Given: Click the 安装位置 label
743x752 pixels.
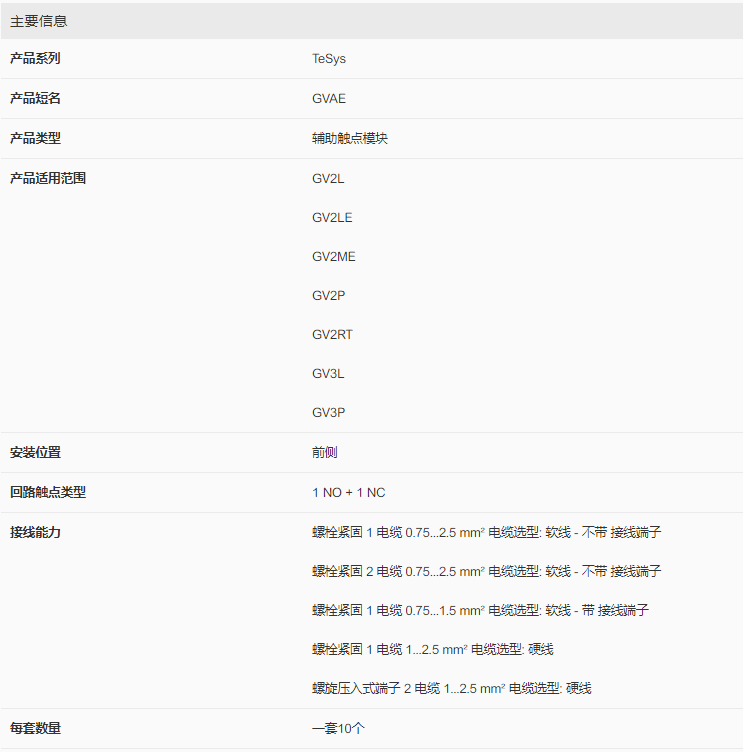Looking at the screenshot, I should pos(35,452).
